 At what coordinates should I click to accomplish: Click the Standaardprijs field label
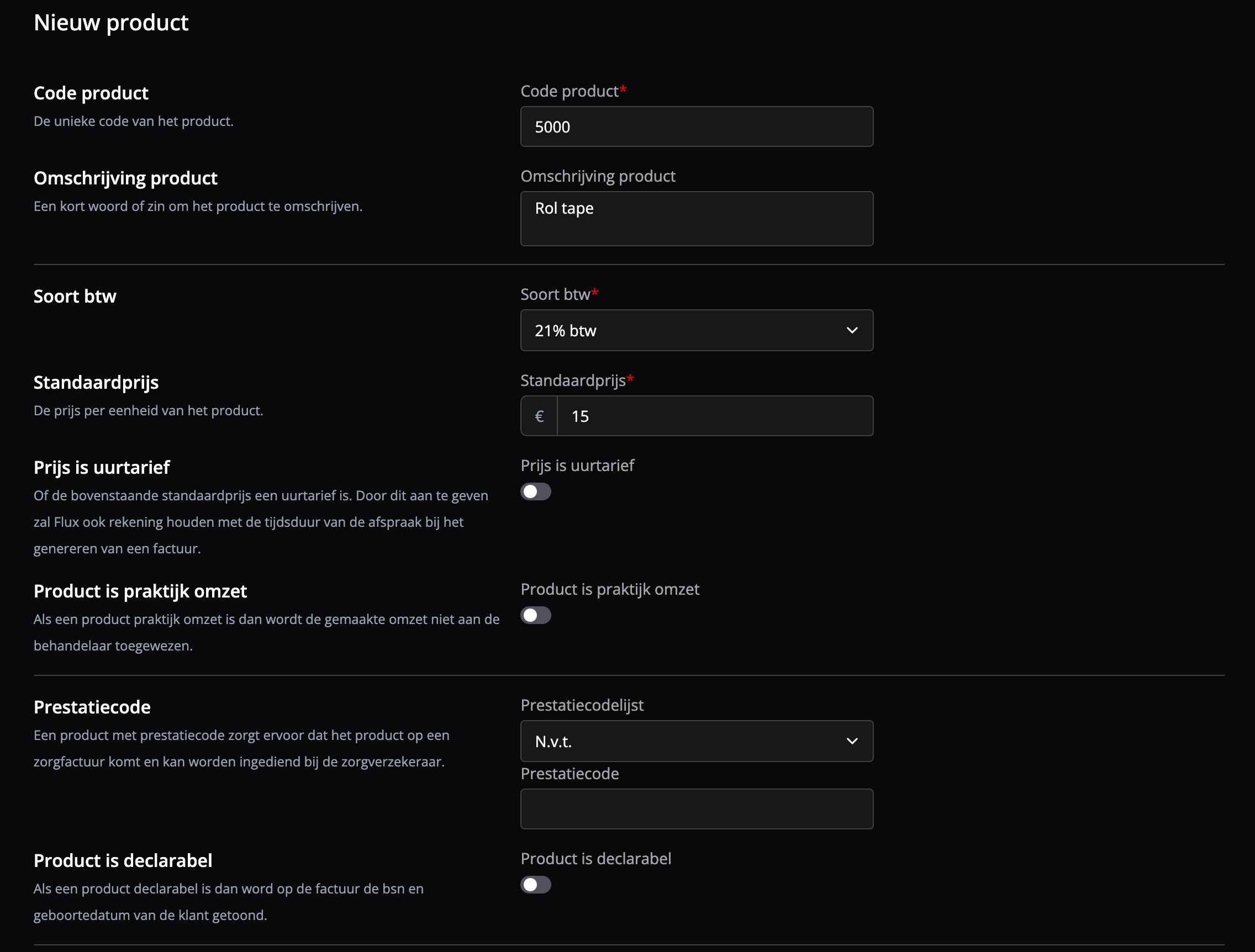[x=572, y=380]
